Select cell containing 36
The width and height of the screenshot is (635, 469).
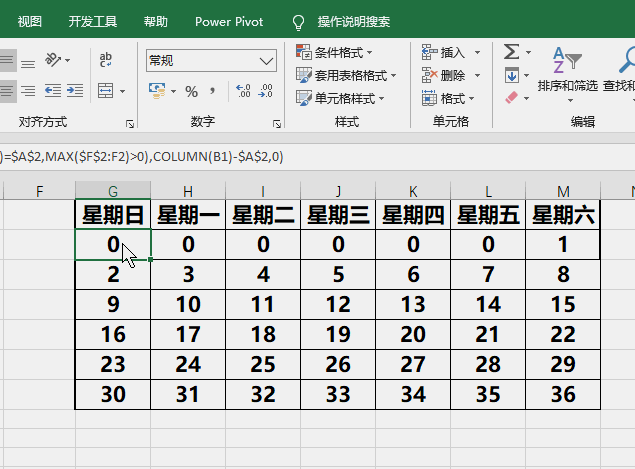563,394
